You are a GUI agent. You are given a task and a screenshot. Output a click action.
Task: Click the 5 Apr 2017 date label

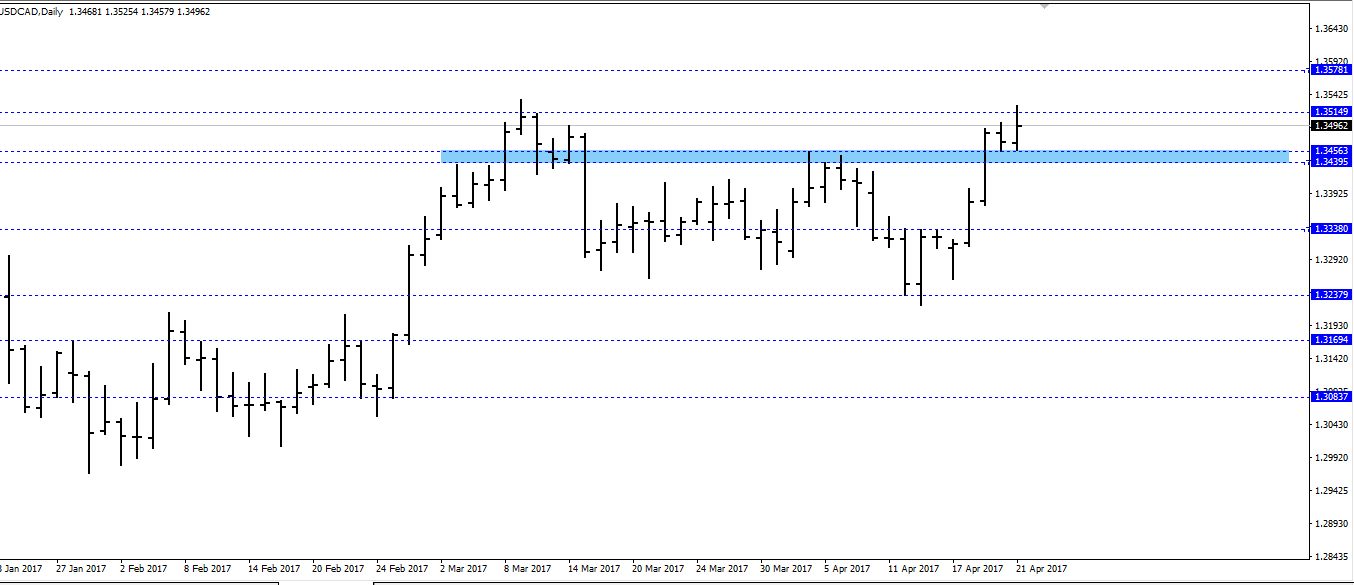(848, 569)
